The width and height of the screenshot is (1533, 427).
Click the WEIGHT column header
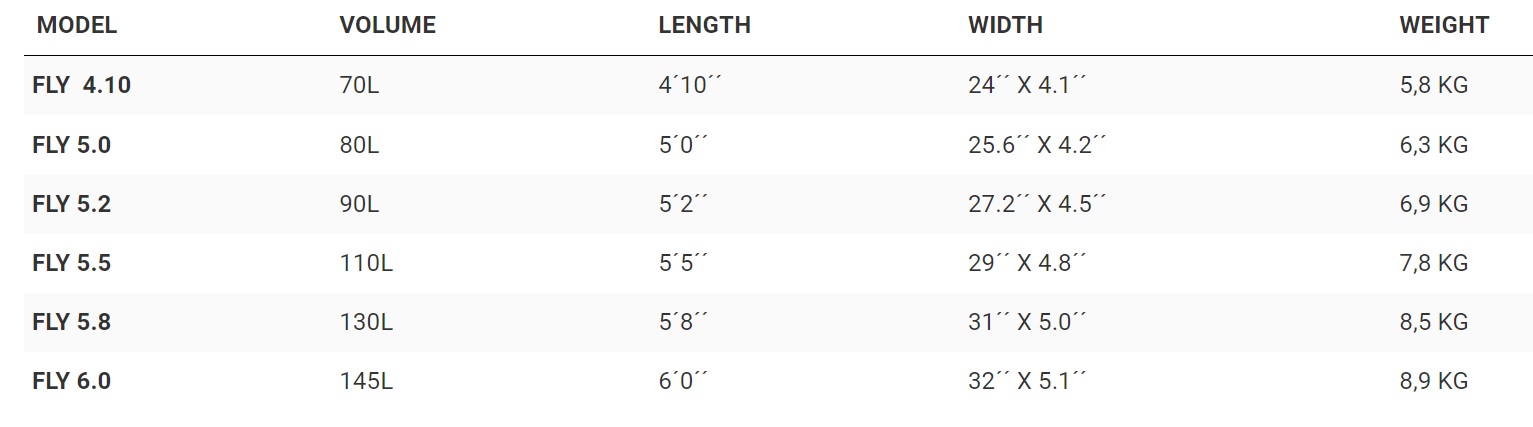pos(1444,26)
